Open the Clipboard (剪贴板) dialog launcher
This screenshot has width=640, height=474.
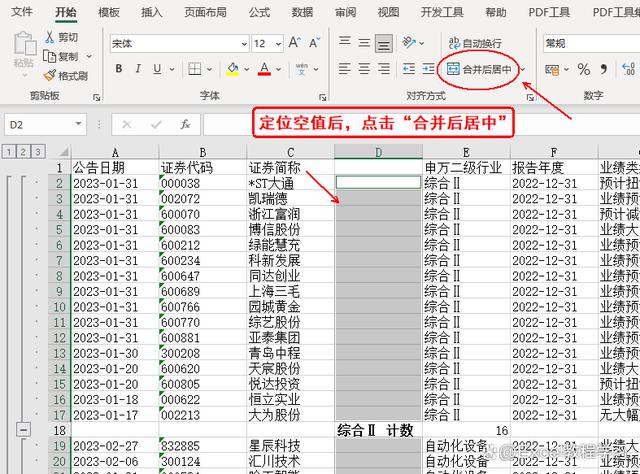pyautogui.click(x=96, y=97)
